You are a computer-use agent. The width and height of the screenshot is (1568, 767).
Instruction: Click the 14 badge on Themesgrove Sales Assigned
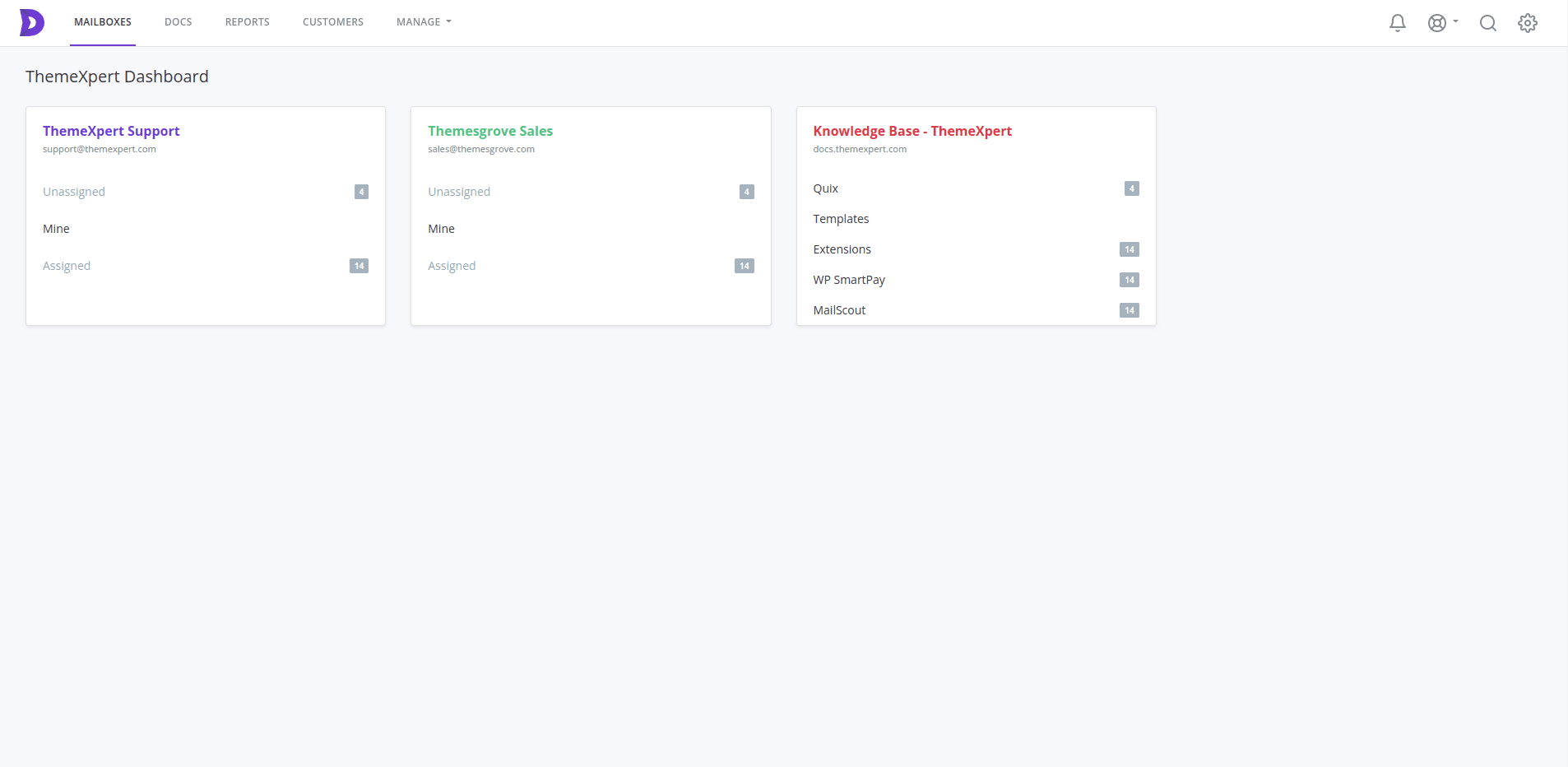coord(745,266)
